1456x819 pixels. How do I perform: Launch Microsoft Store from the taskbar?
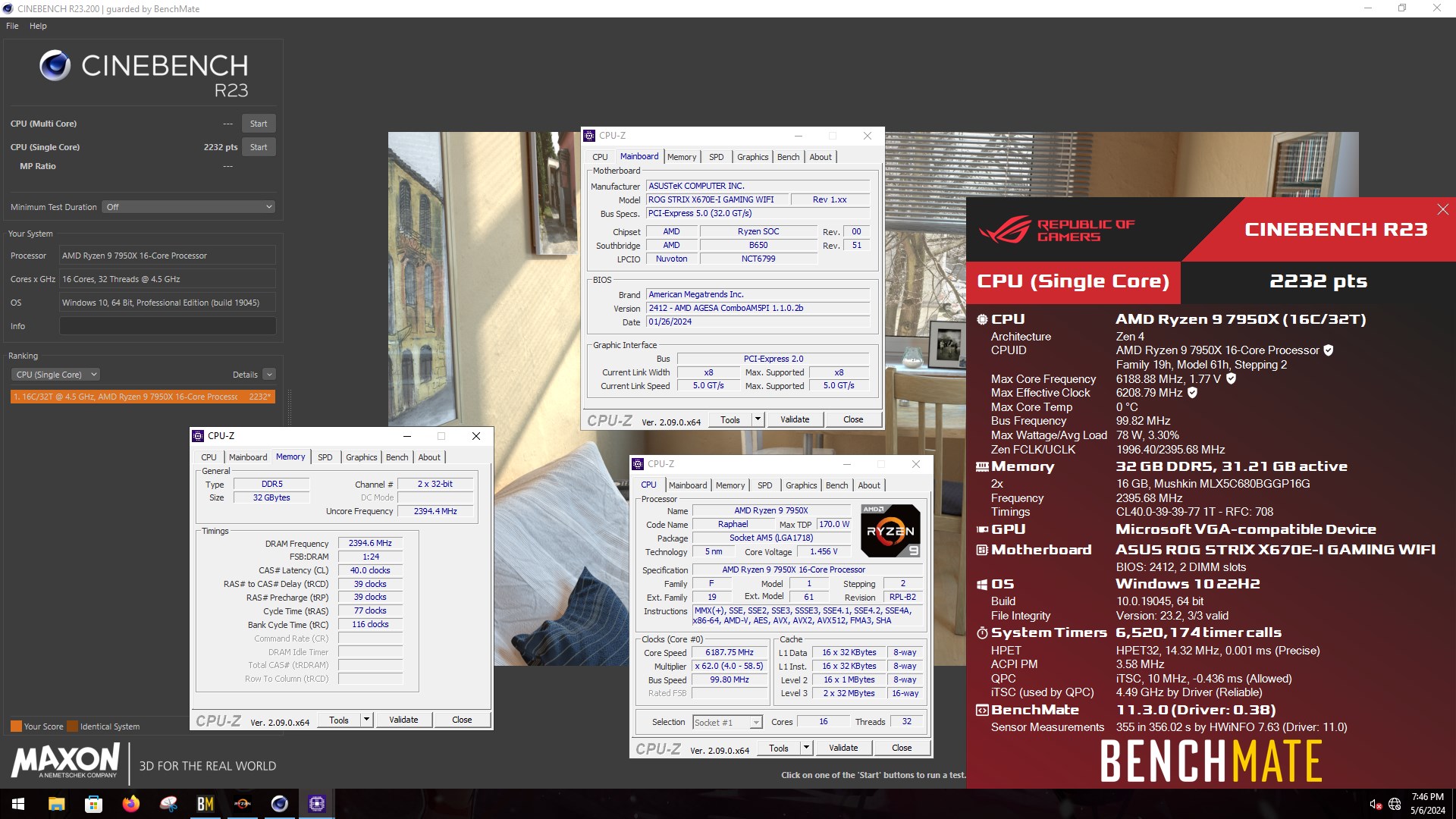point(93,804)
